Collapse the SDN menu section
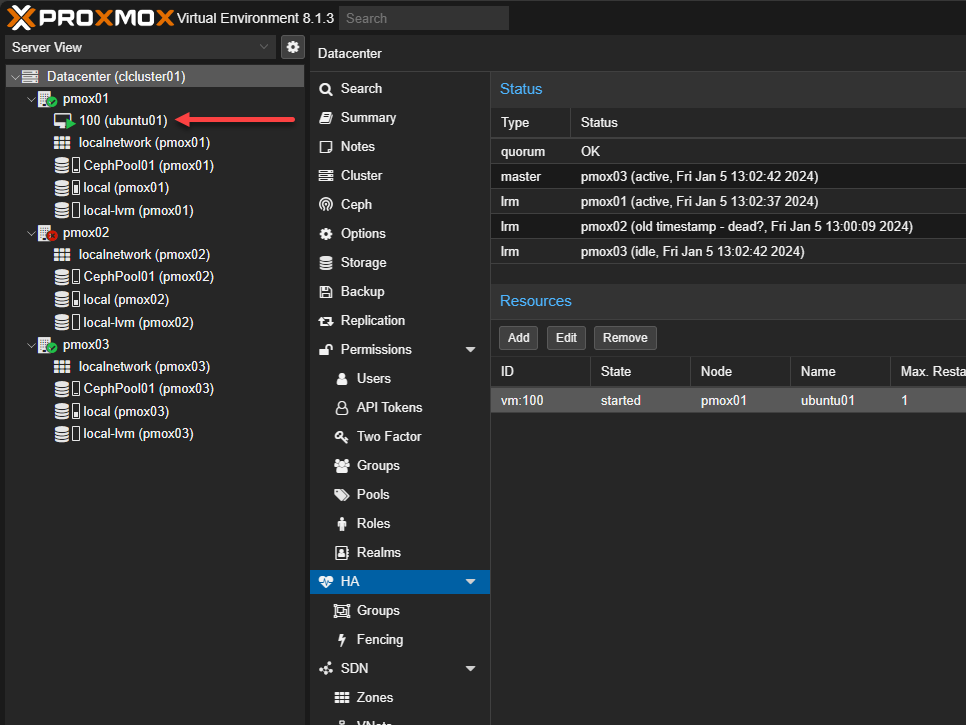 [470, 669]
